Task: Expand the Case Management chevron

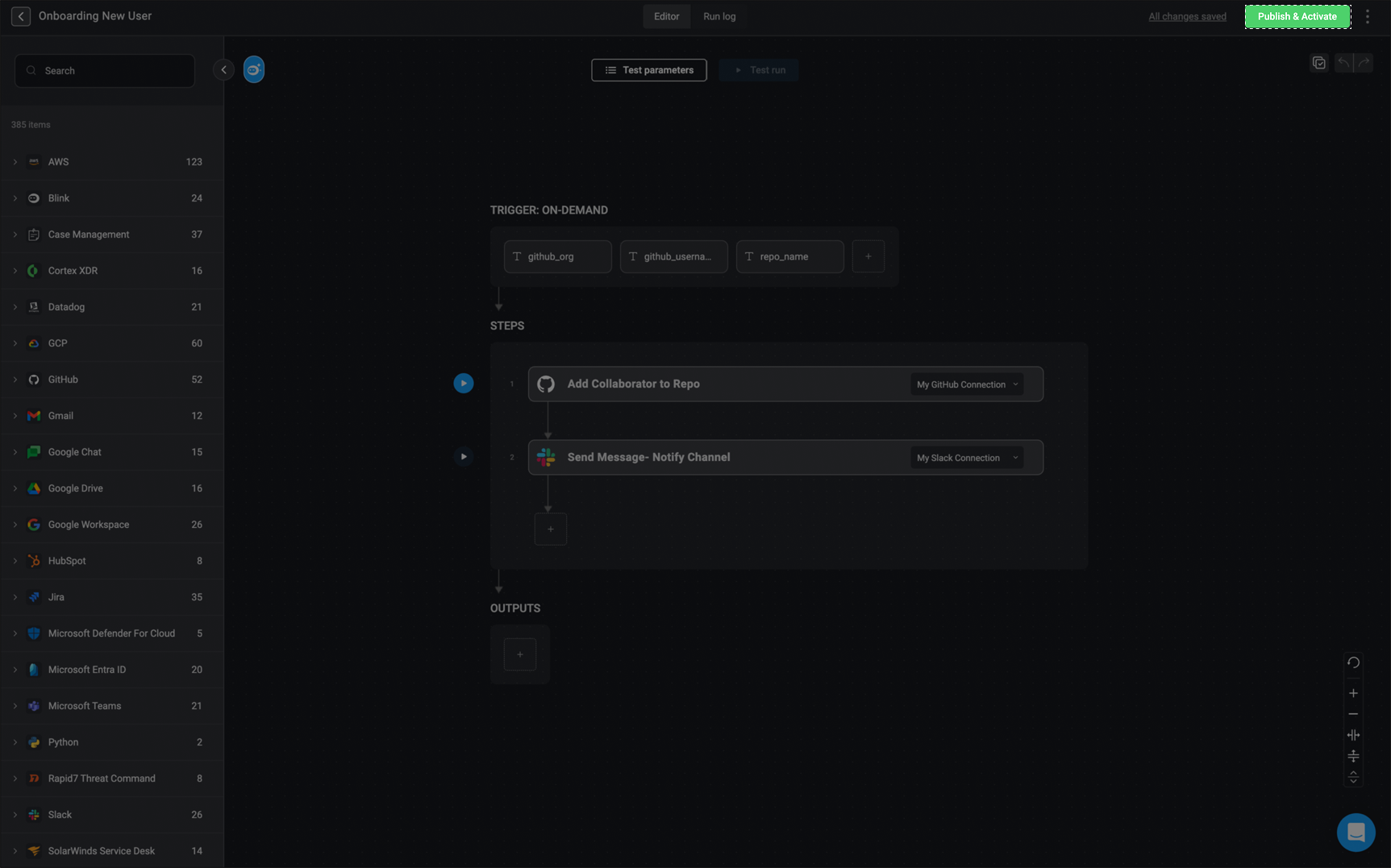Action: click(15, 235)
